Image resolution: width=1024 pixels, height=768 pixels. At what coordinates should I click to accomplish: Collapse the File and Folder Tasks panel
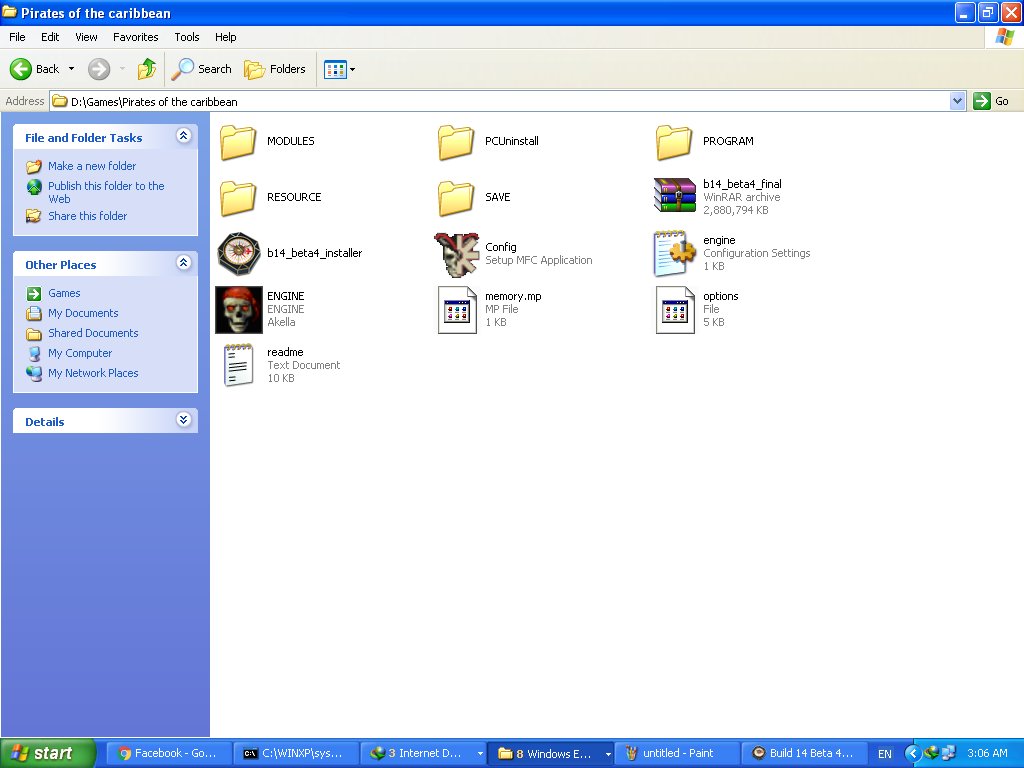coord(184,135)
